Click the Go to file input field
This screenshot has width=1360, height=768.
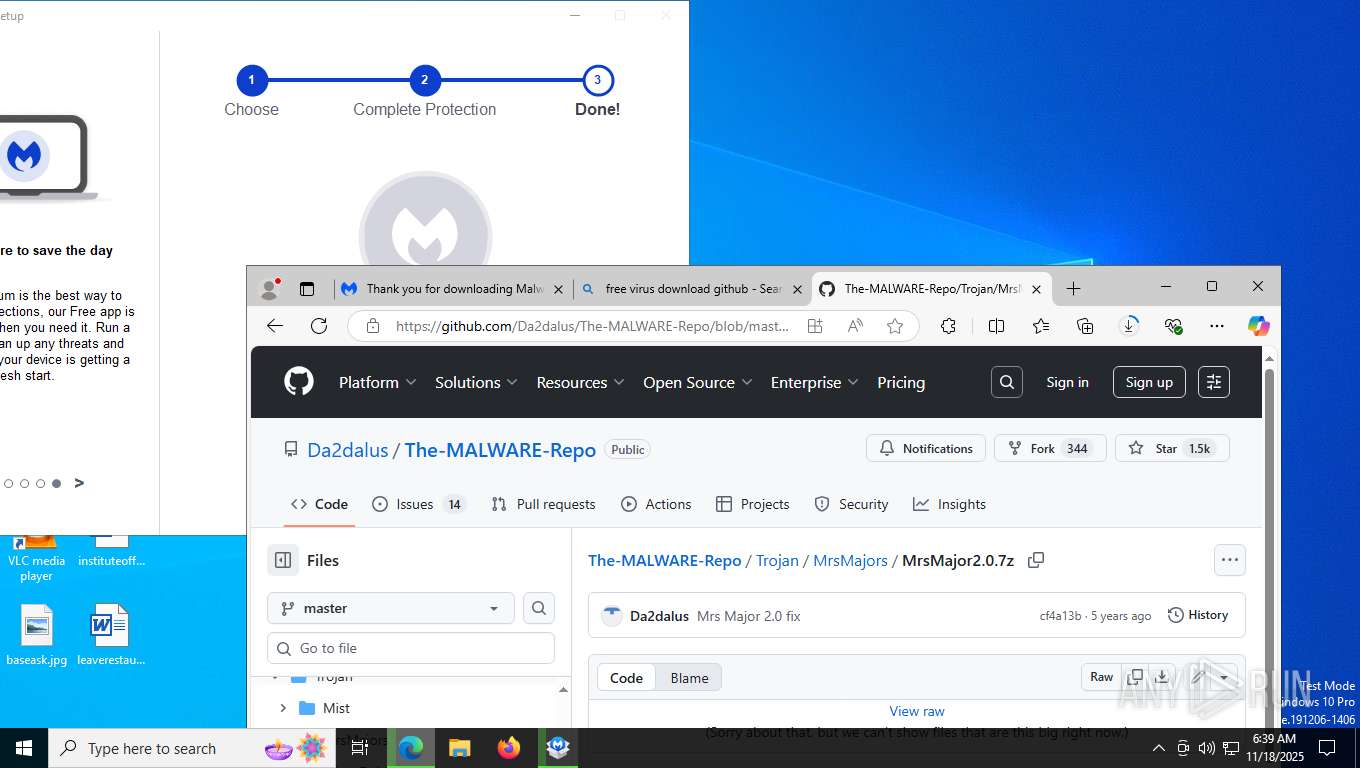(x=411, y=648)
